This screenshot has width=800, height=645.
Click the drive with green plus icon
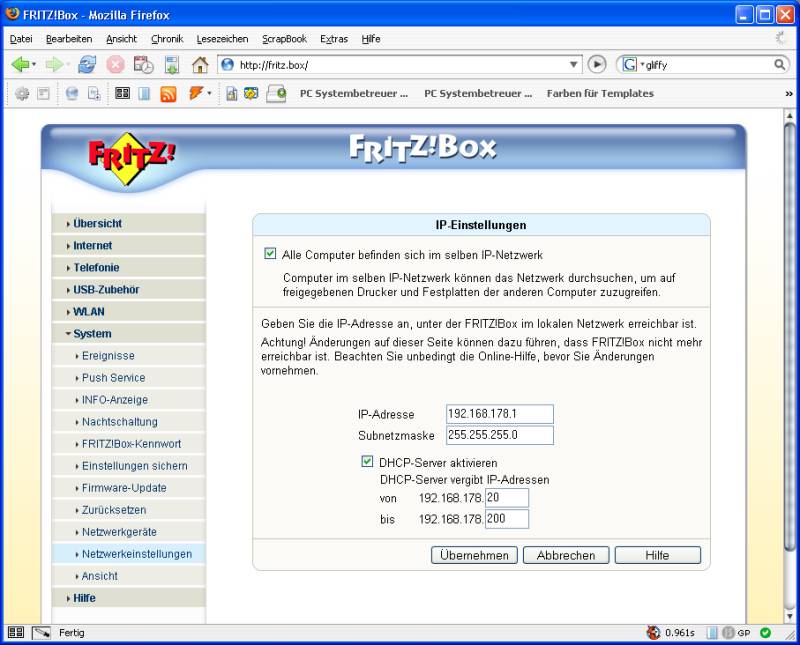[x=277, y=94]
